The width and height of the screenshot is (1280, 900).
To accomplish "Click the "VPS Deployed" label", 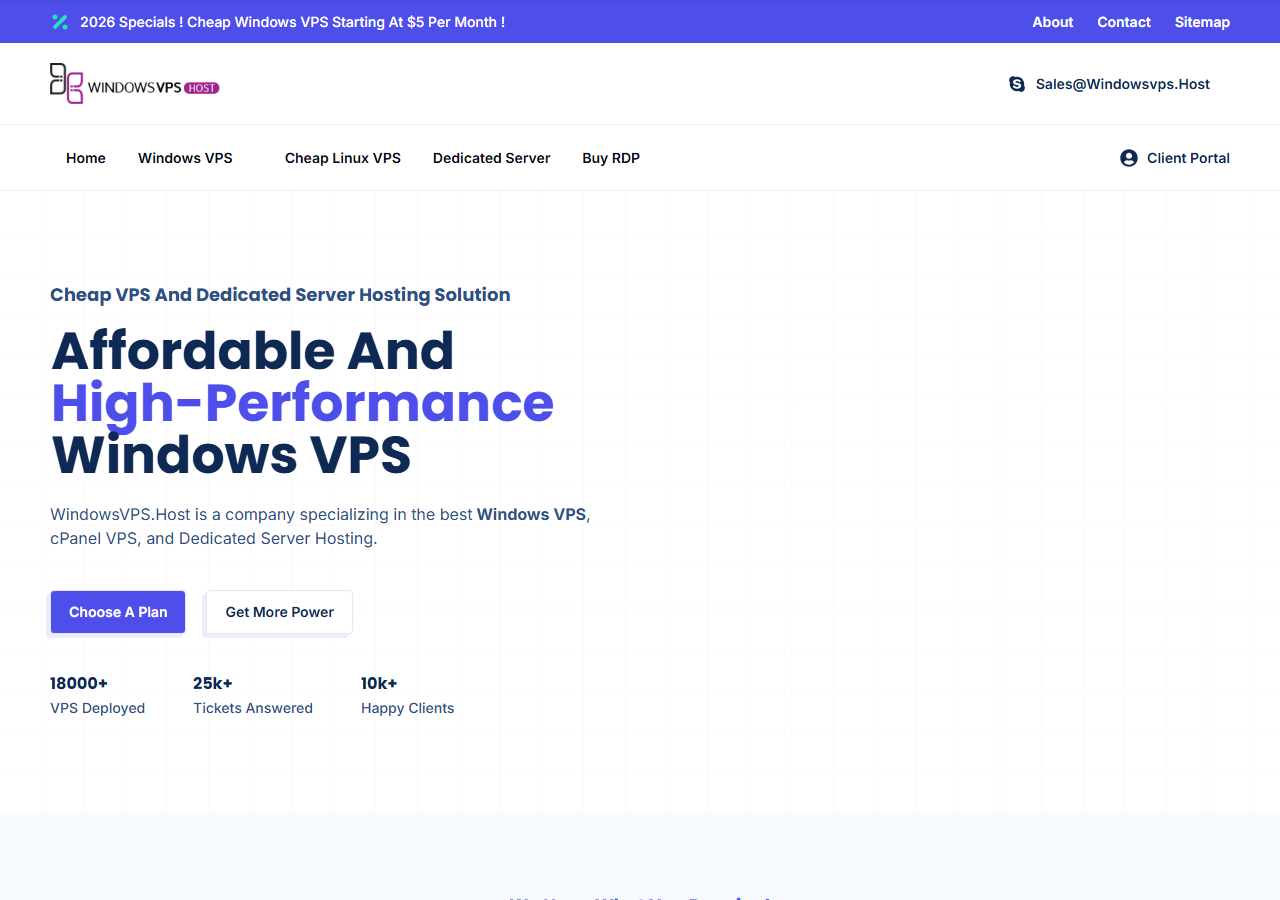I will tap(98, 708).
